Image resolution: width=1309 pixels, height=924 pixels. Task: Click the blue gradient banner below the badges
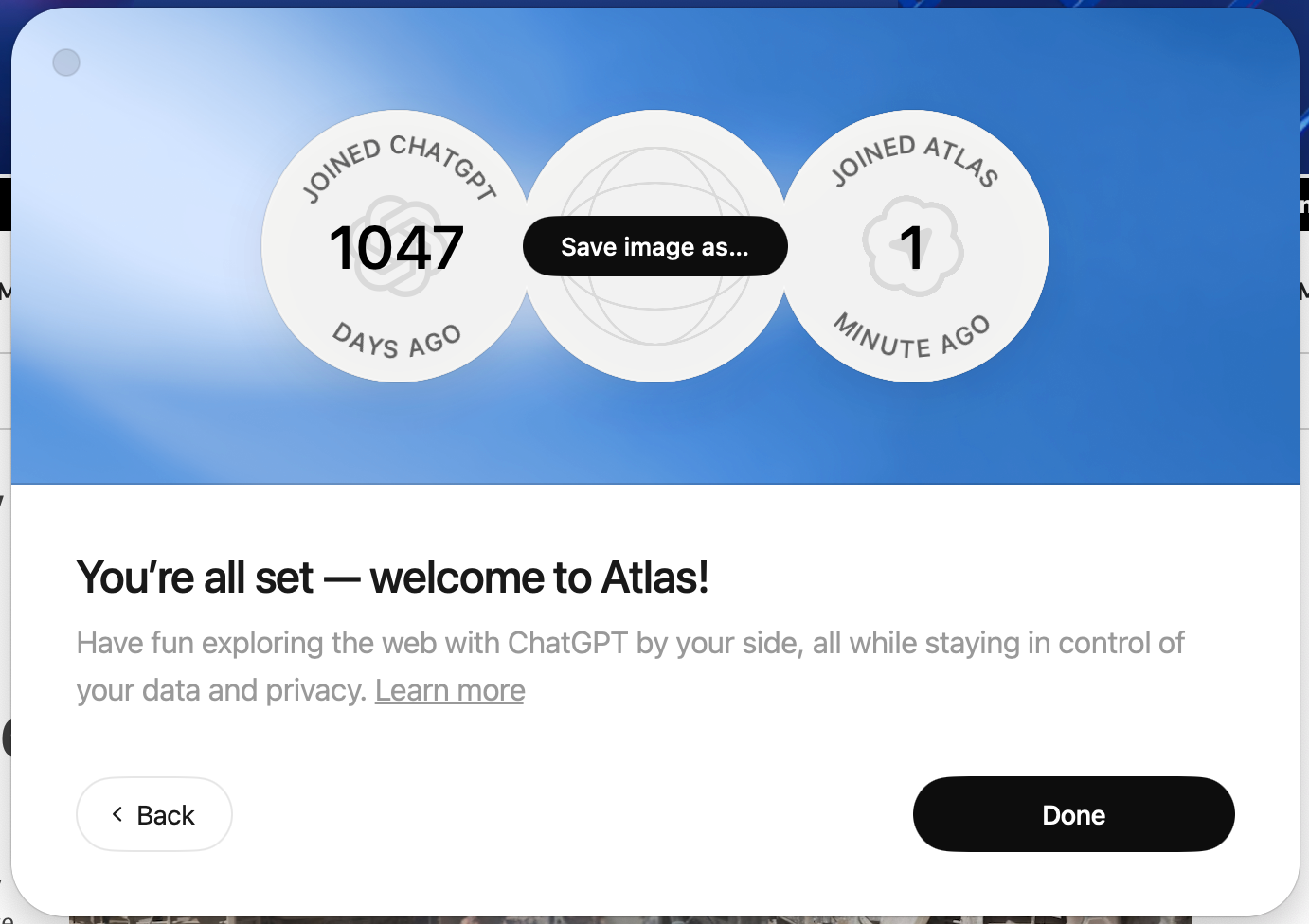point(654,435)
